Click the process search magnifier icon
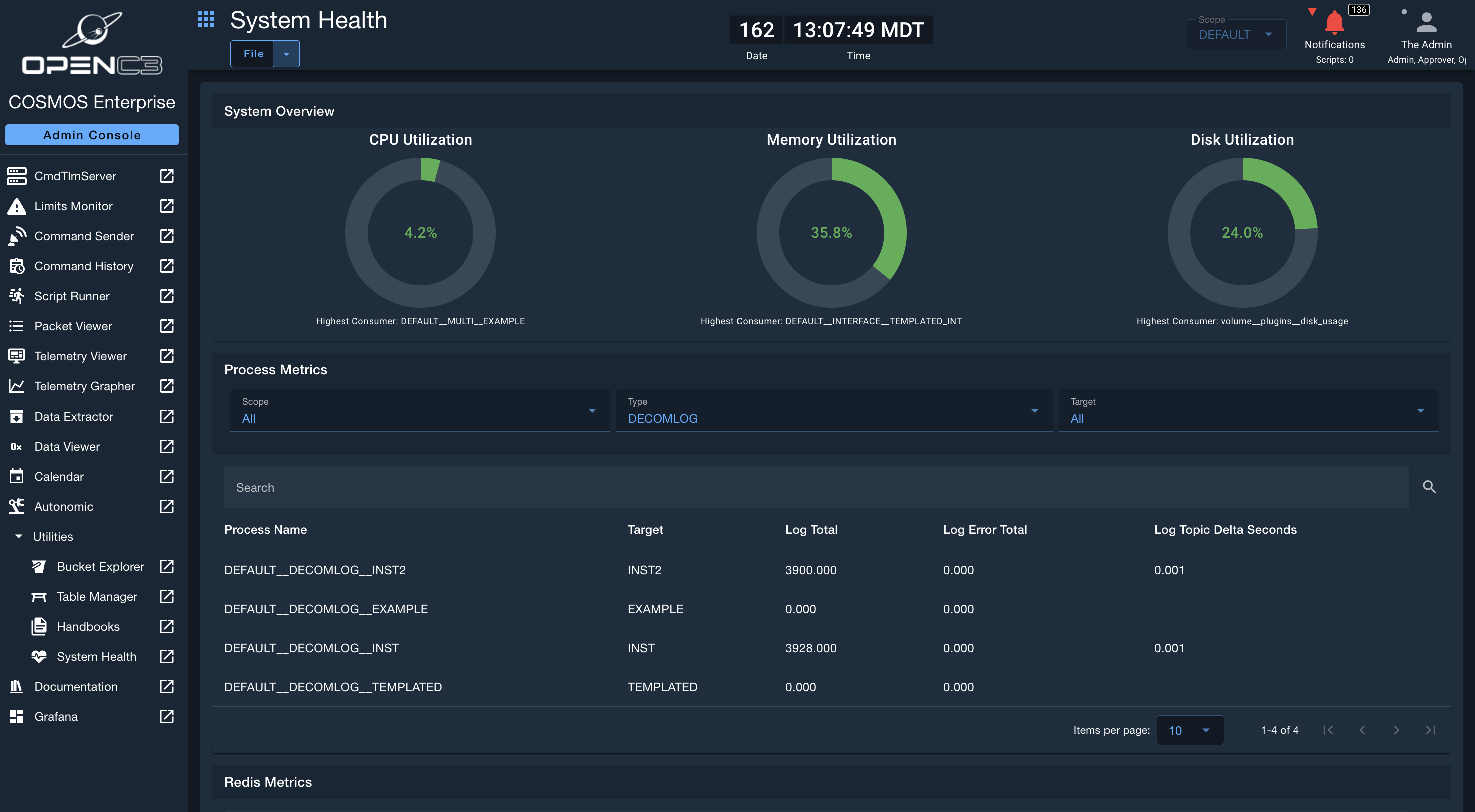Viewport: 1475px width, 812px height. pos(1429,487)
